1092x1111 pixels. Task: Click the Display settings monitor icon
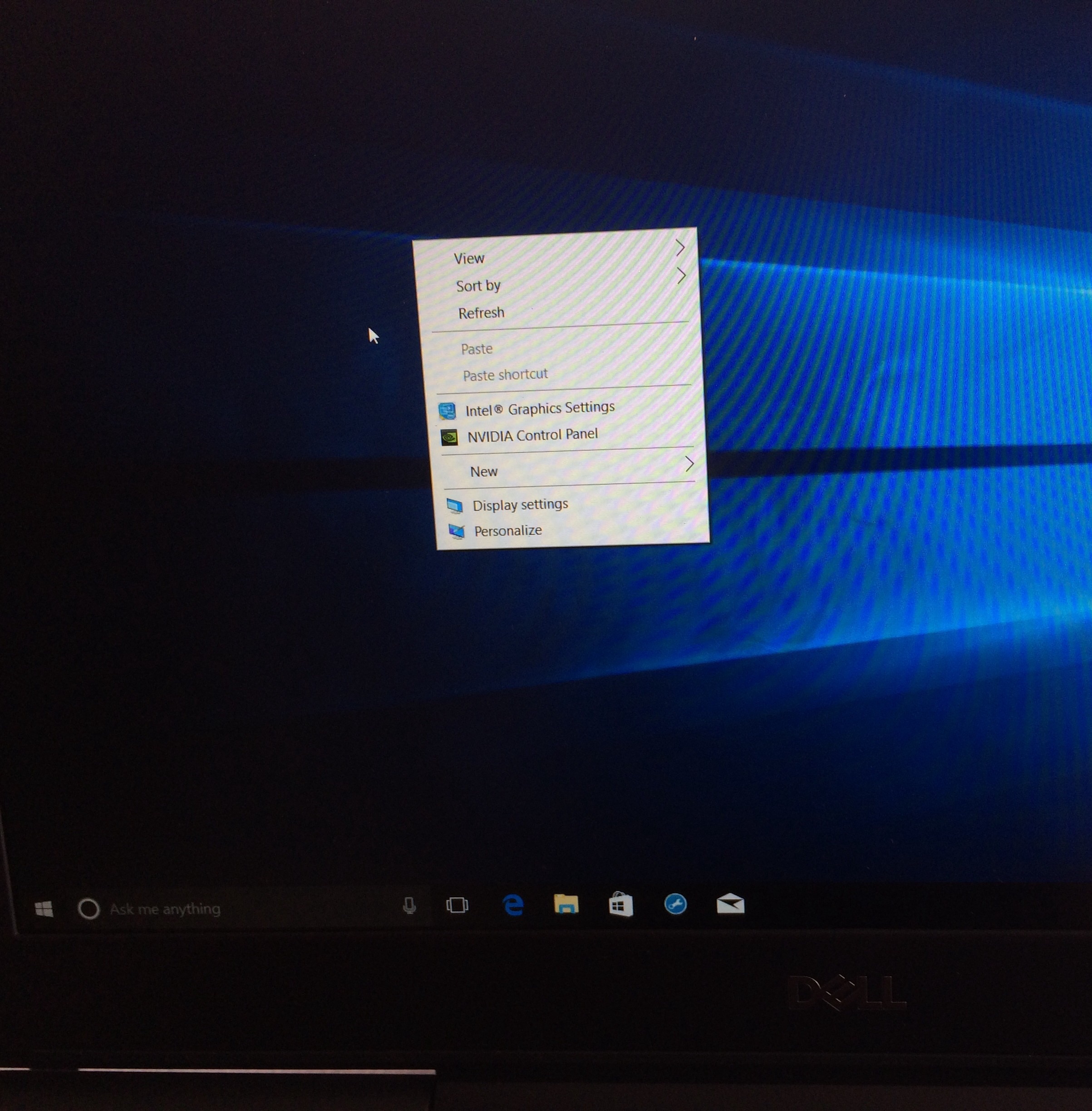coord(454,506)
